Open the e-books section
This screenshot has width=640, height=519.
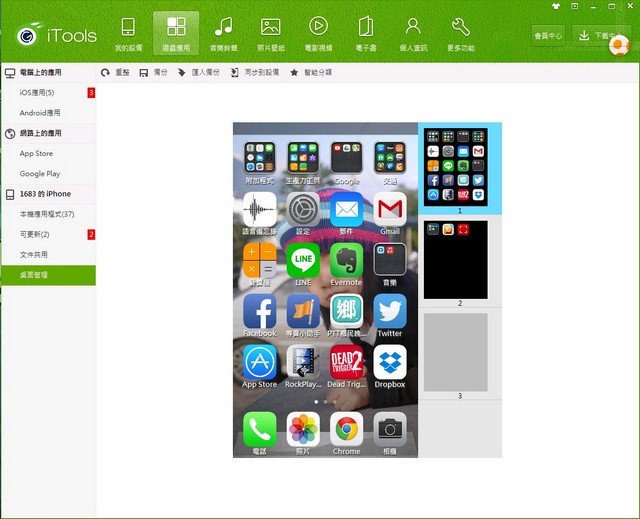pyautogui.click(x=365, y=33)
